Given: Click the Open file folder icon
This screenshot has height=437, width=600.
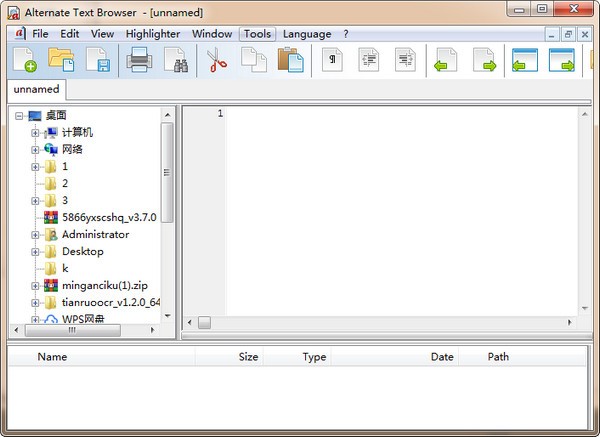Looking at the screenshot, I should (62, 62).
